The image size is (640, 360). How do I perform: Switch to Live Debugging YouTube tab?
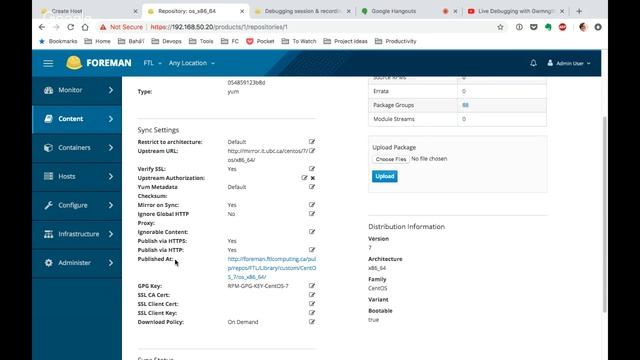516,11
